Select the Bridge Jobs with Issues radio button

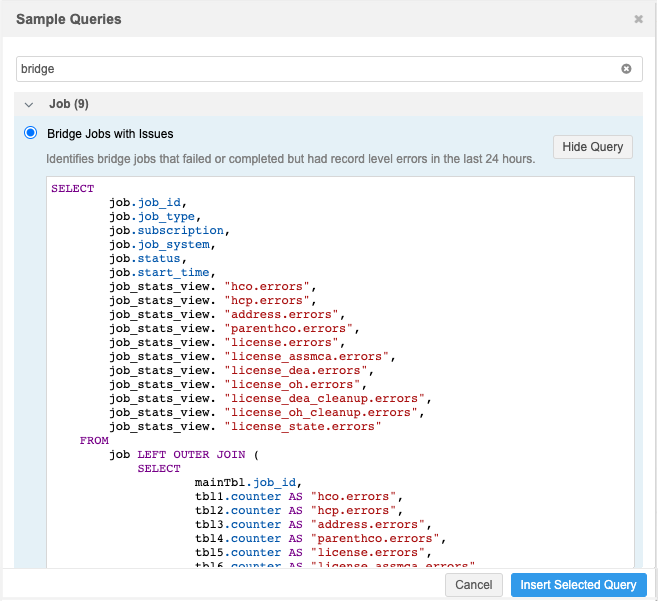(31, 133)
